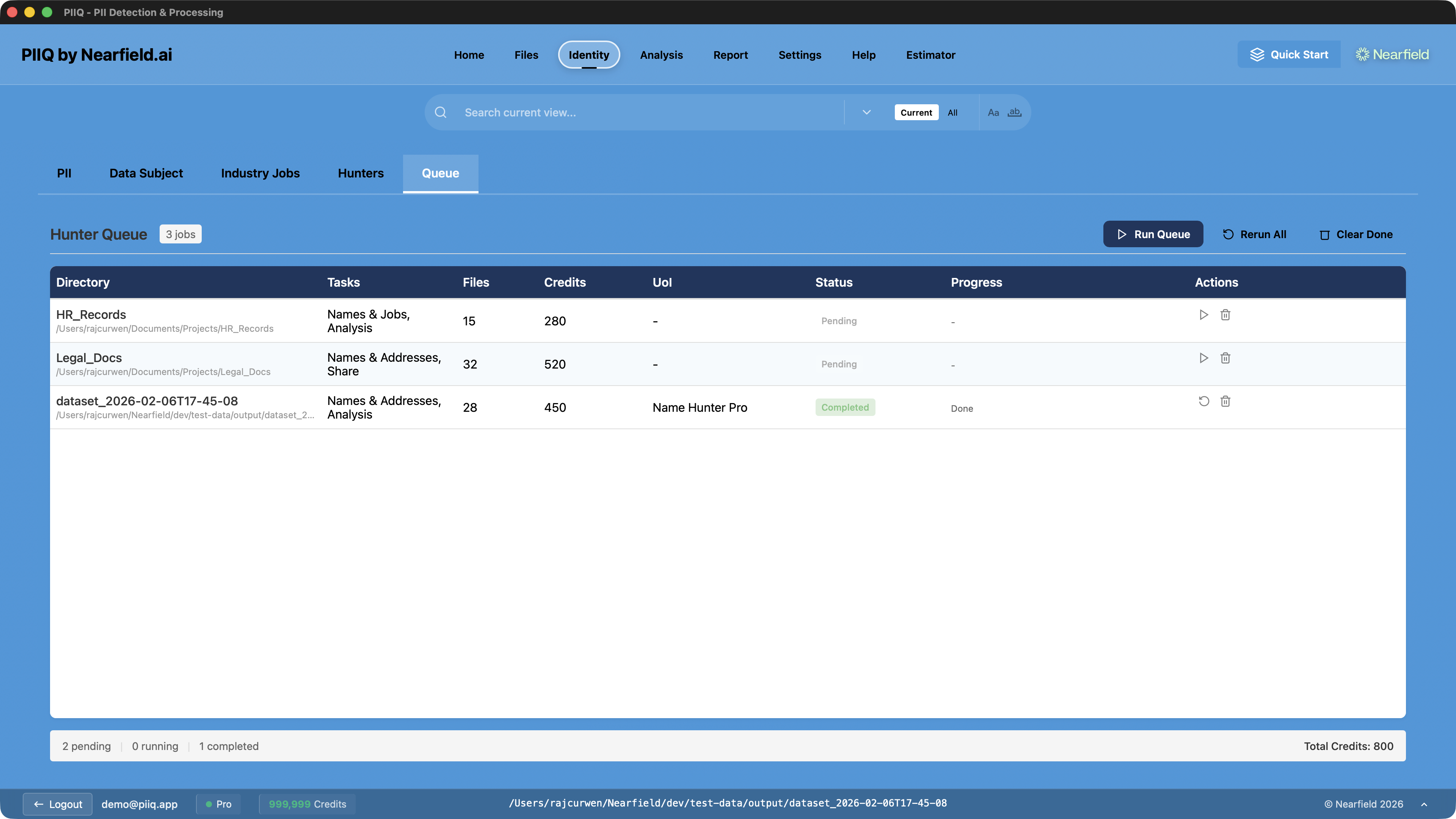The image size is (1456, 819).
Task: Open the search options dropdown chevron
Action: [x=866, y=112]
